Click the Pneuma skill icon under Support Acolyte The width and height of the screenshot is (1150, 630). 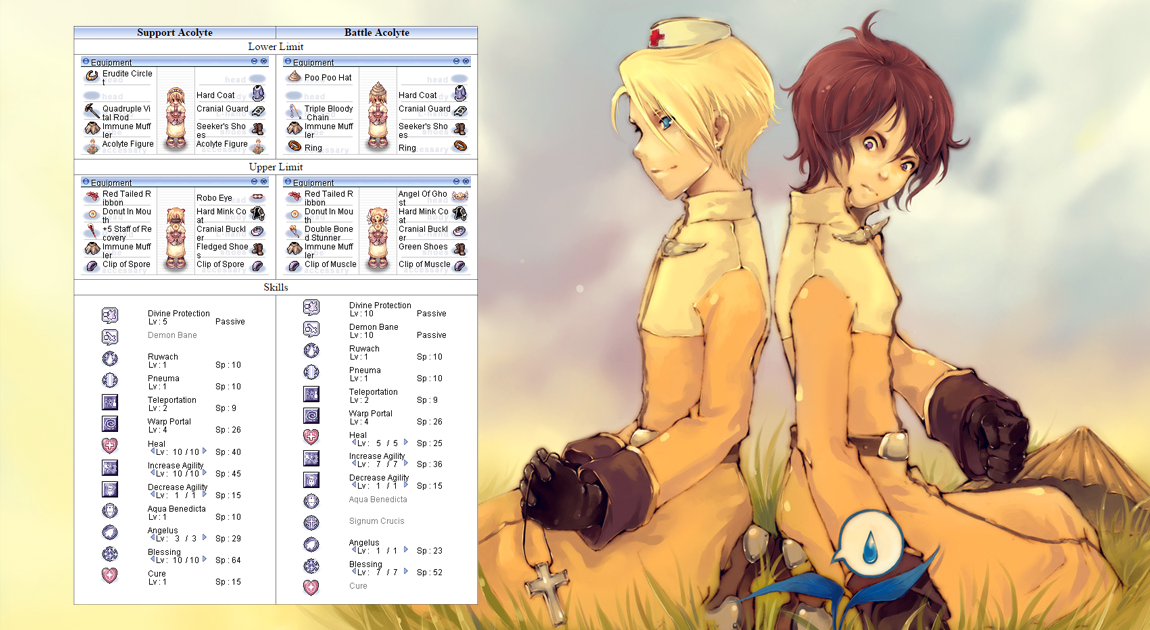click(109, 380)
